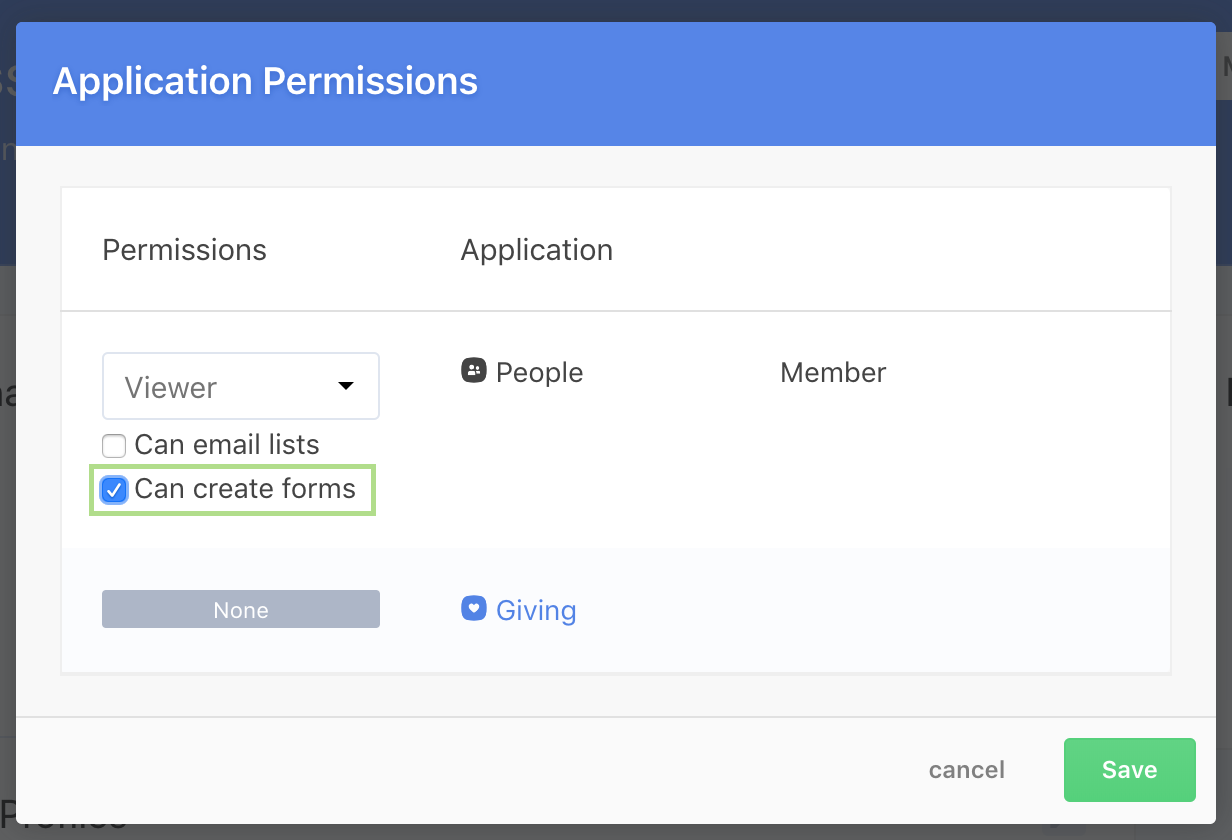Open the Viewer permissions dropdown
The image size is (1232, 840).
click(x=240, y=386)
